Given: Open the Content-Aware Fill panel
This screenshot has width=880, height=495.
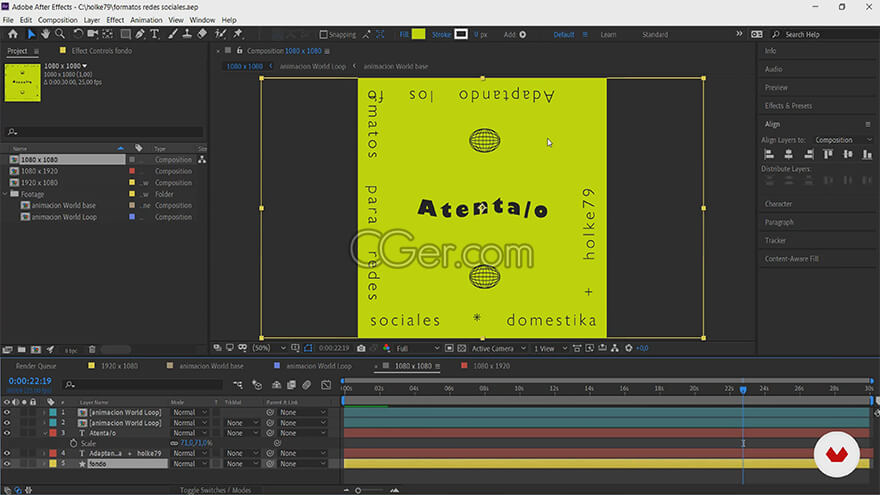Looking at the screenshot, I should pos(791,259).
